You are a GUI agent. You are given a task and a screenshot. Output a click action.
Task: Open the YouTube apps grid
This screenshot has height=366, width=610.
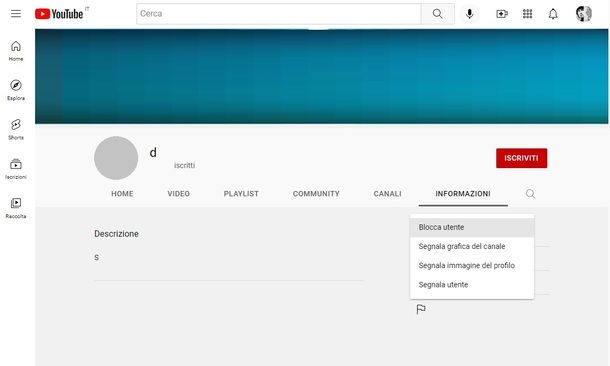pyautogui.click(x=528, y=14)
